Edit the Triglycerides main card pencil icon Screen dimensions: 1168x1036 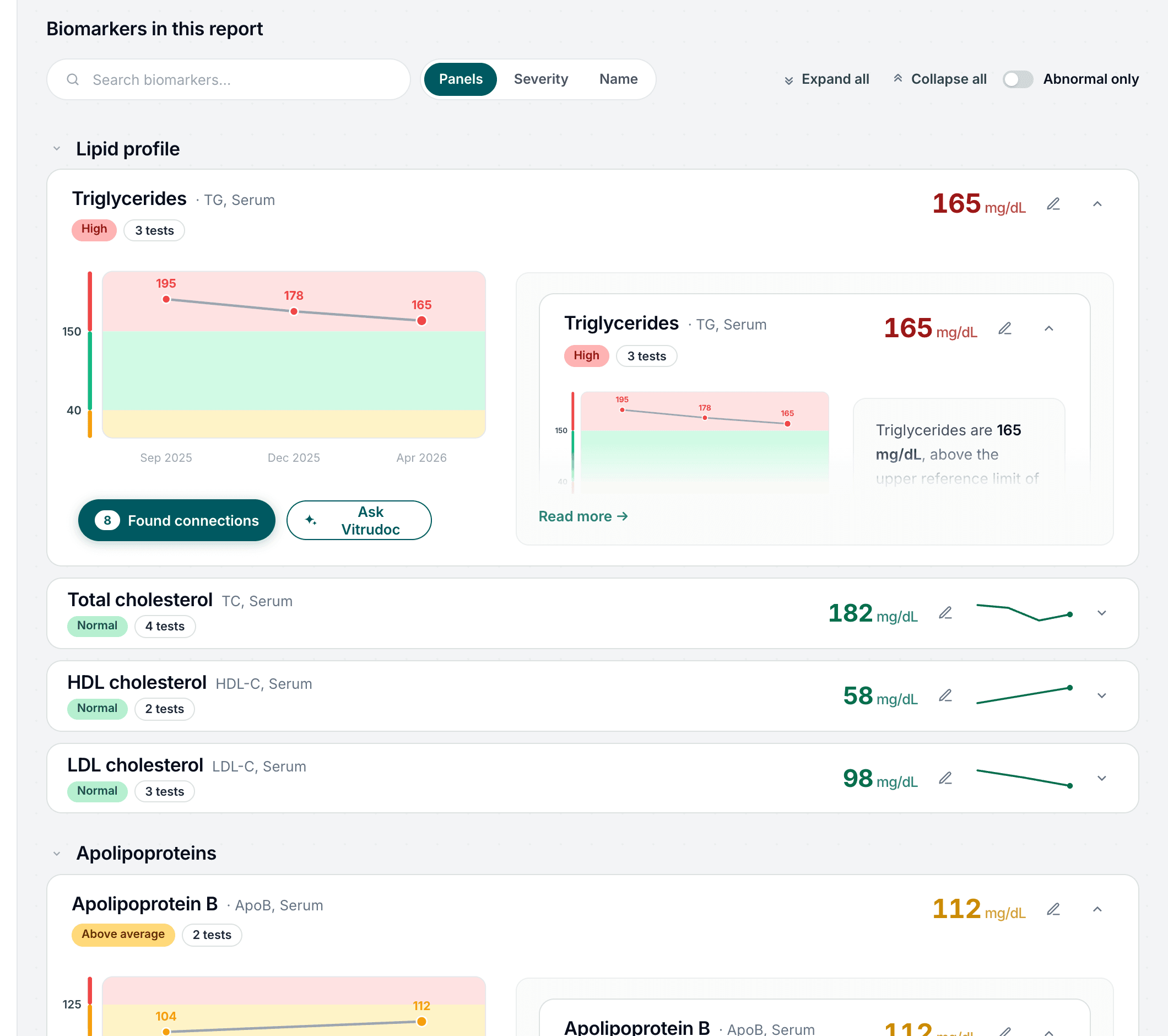tap(1053, 204)
